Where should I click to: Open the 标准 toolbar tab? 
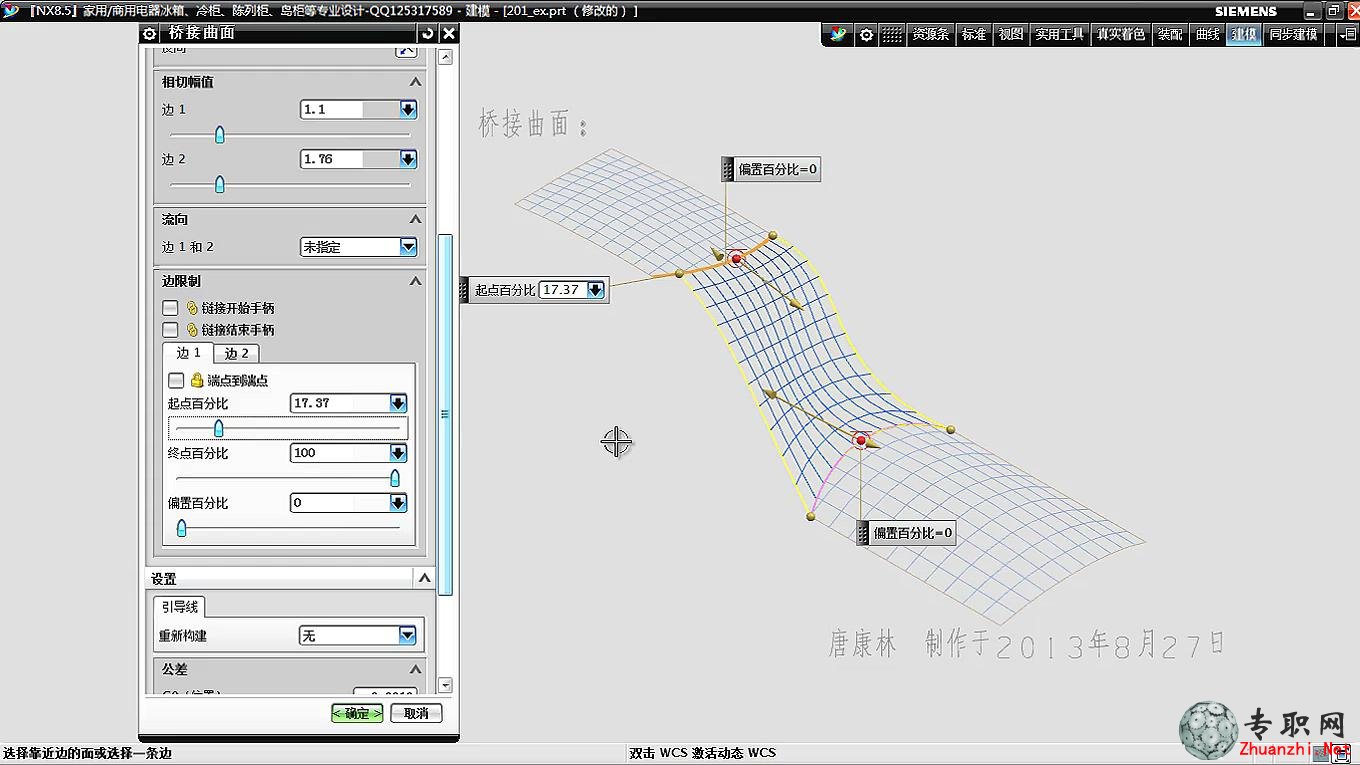click(974, 34)
